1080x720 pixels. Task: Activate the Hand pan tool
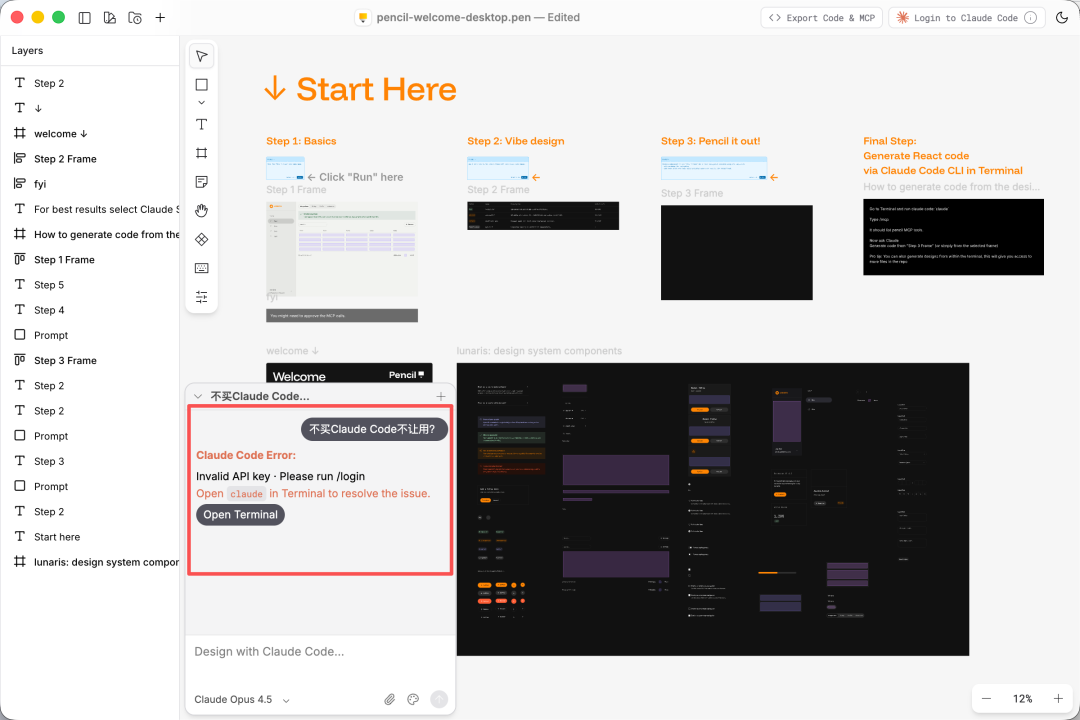[x=201, y=210]
